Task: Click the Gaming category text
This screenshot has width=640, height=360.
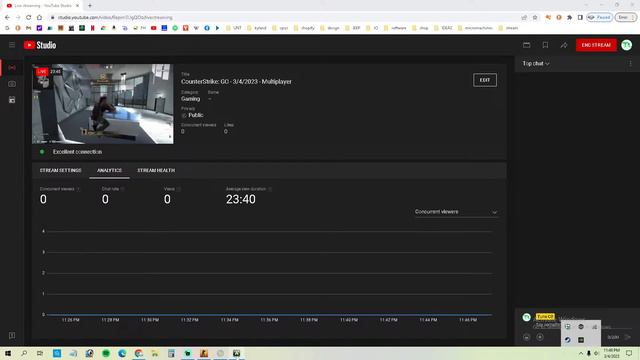Action: pos(191,99)
